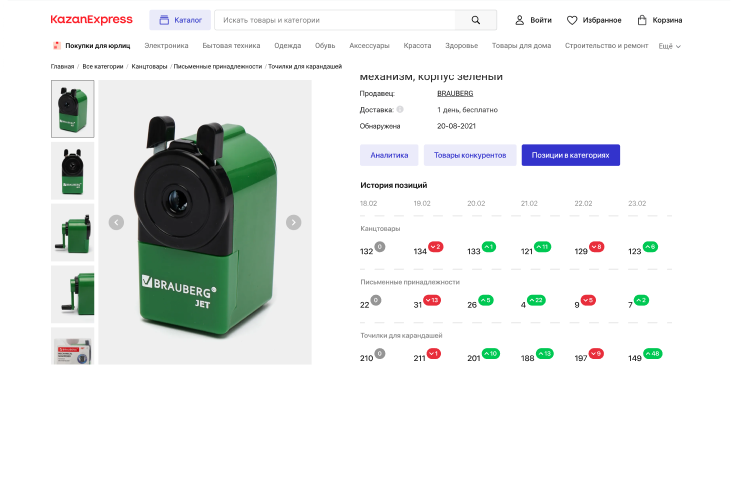Click the 18.02 date column

tap(369, 203)
